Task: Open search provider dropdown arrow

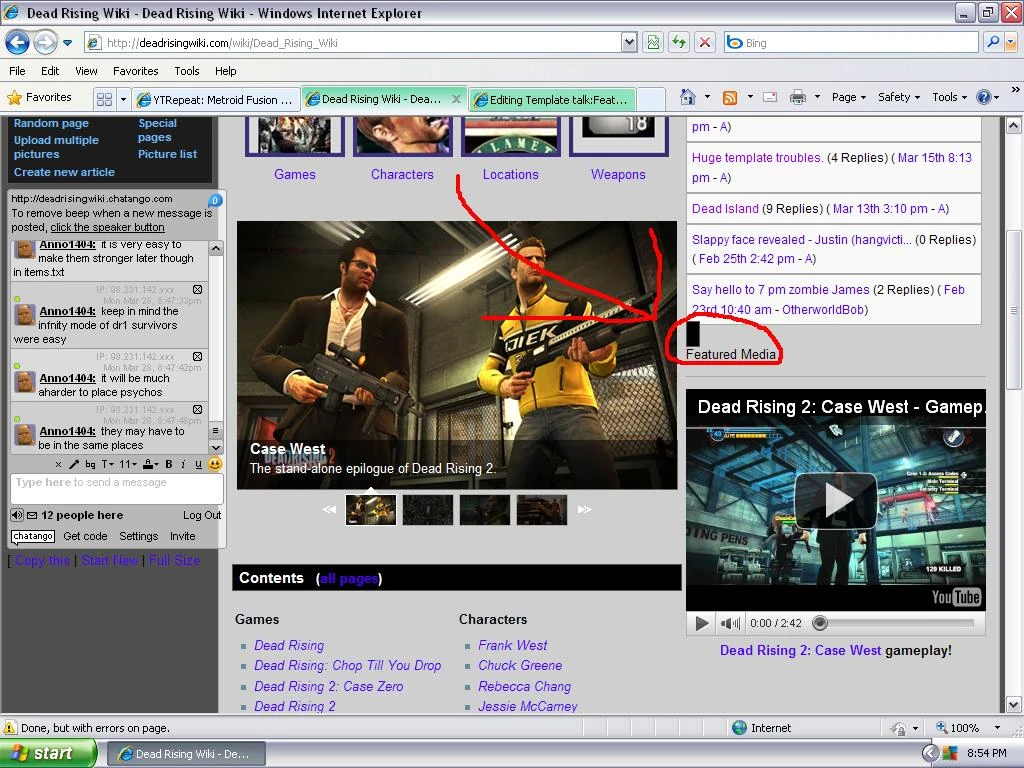Action: point(1010,42)
